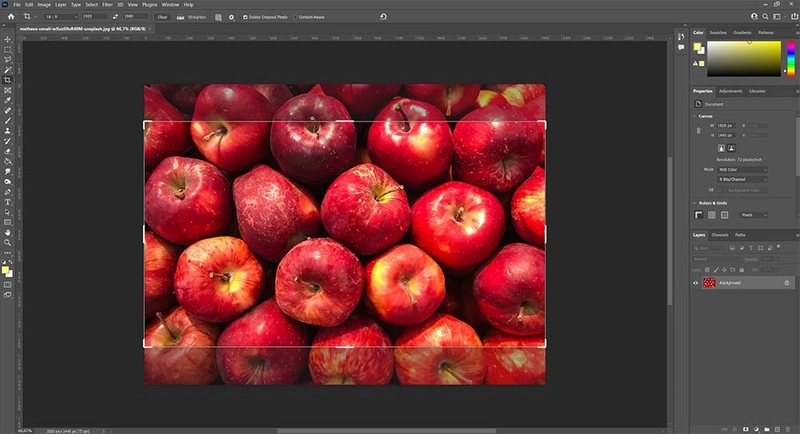The height and width of the screenshot is (434, 800).
Task: Set canvas orientation to portrait
Action: coord(721,148)
